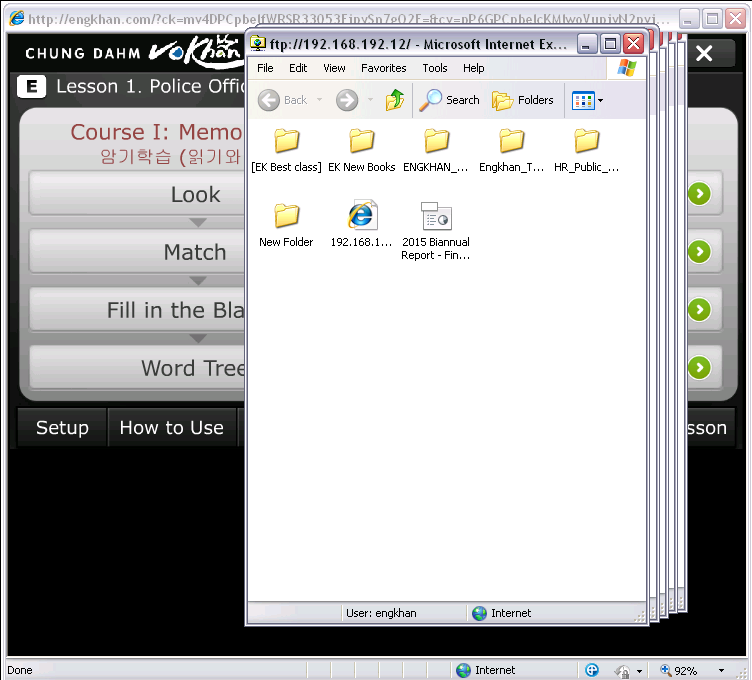Maximize the FTP Internet Explorer window
This screenshot has width=752, height=680.
point(611,44)
